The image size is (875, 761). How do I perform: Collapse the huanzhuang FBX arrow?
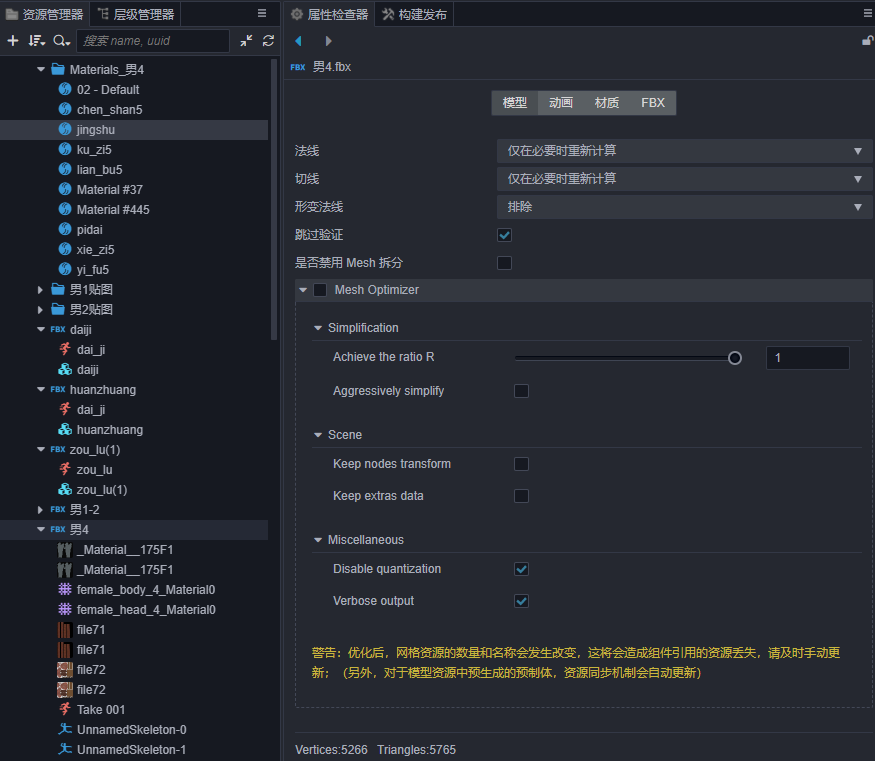(40, 389)
